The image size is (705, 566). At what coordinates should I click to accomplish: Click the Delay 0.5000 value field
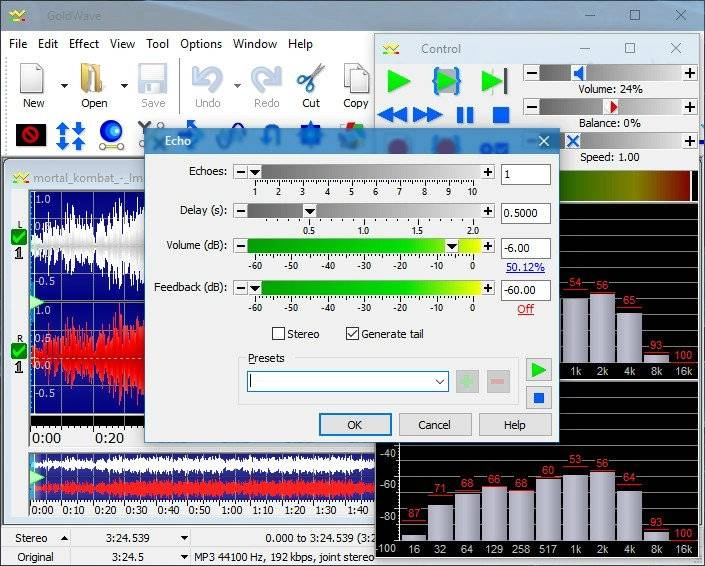[x=526, y=213]
